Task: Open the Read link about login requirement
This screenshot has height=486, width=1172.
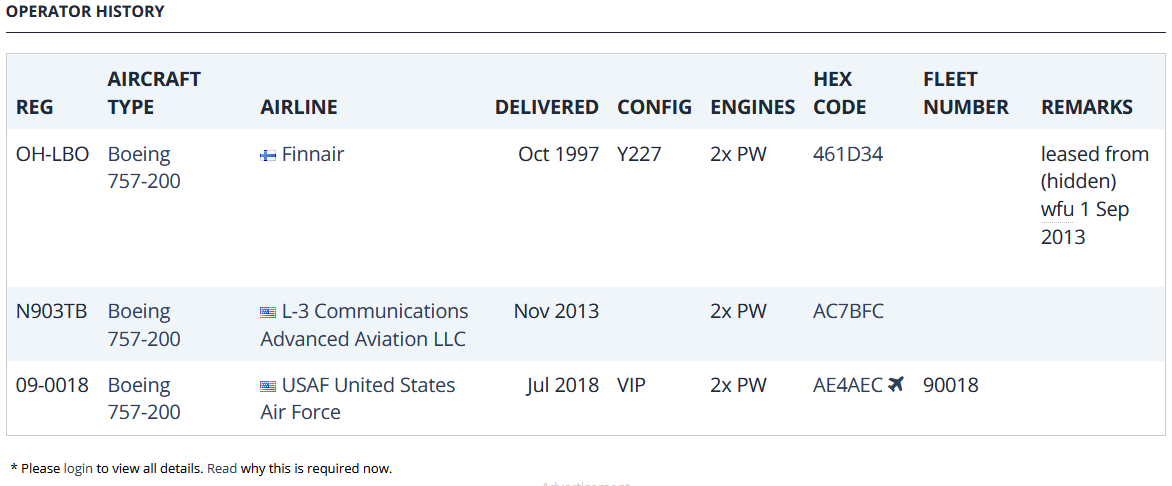Action: pyautogui.click(x=222, y=469)
